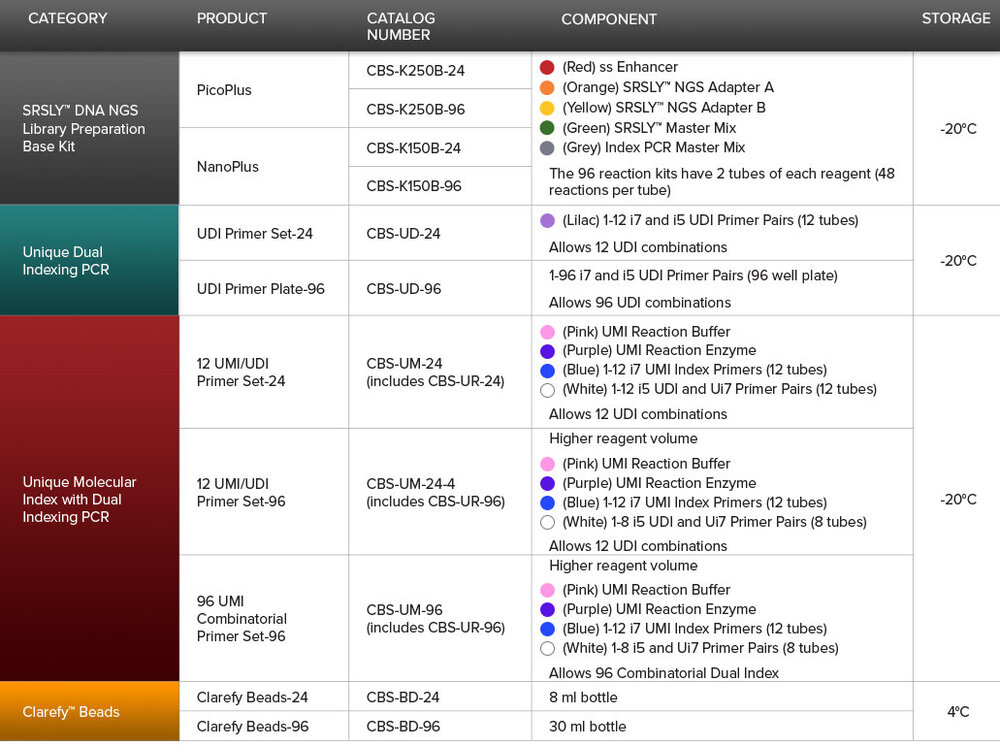Viewport: 1000px width, 746px height.
Task: Click the Clarefy Beads-96 product
Action: pos(253,726)
